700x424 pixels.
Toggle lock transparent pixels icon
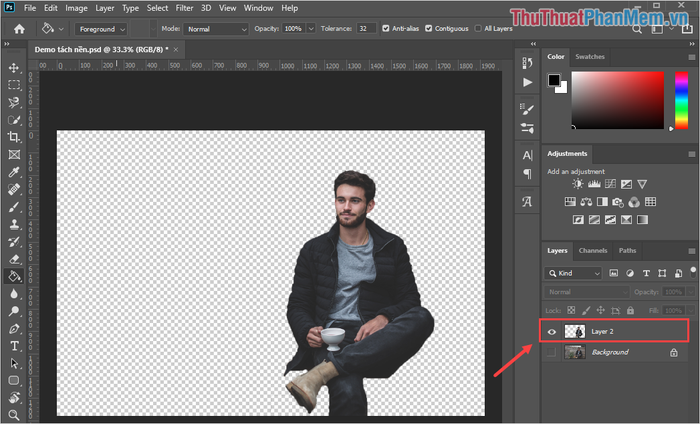[571, 310]
